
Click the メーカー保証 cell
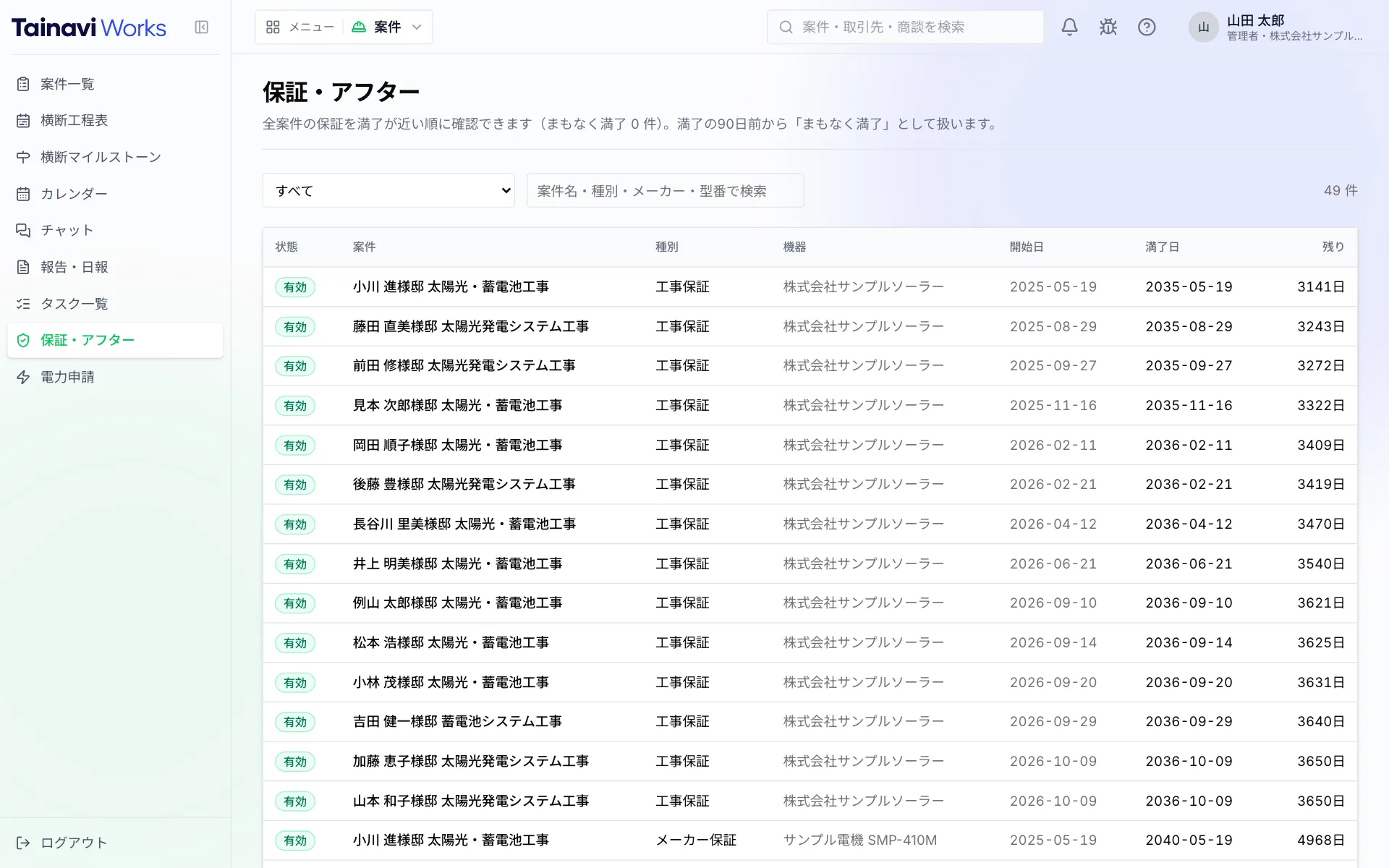696,841
